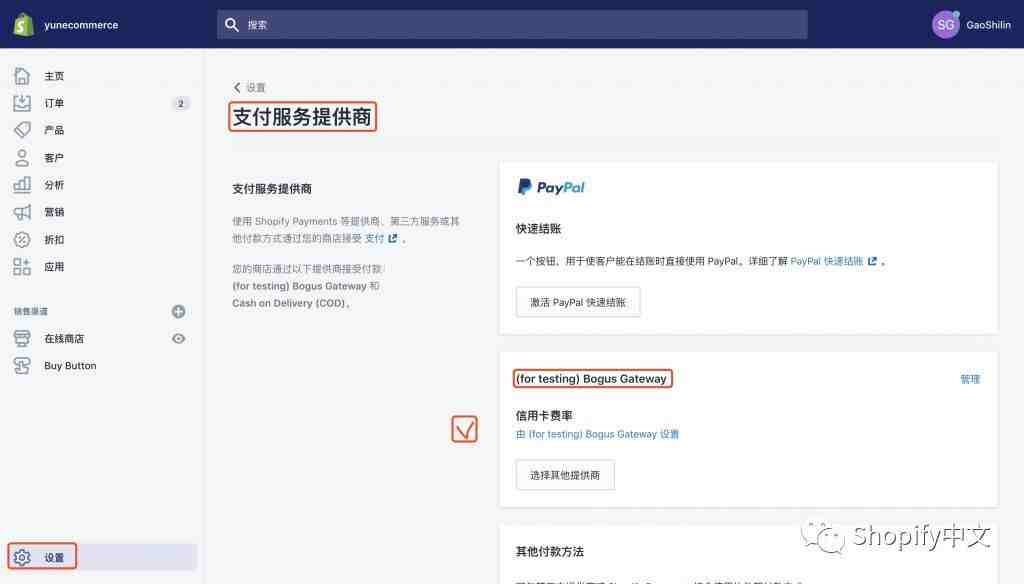The width and height of the screenshot is (1024, 584).
Task: Select 应用 in the sidebar
Action: pyautogui.click(x=54, y=267)
